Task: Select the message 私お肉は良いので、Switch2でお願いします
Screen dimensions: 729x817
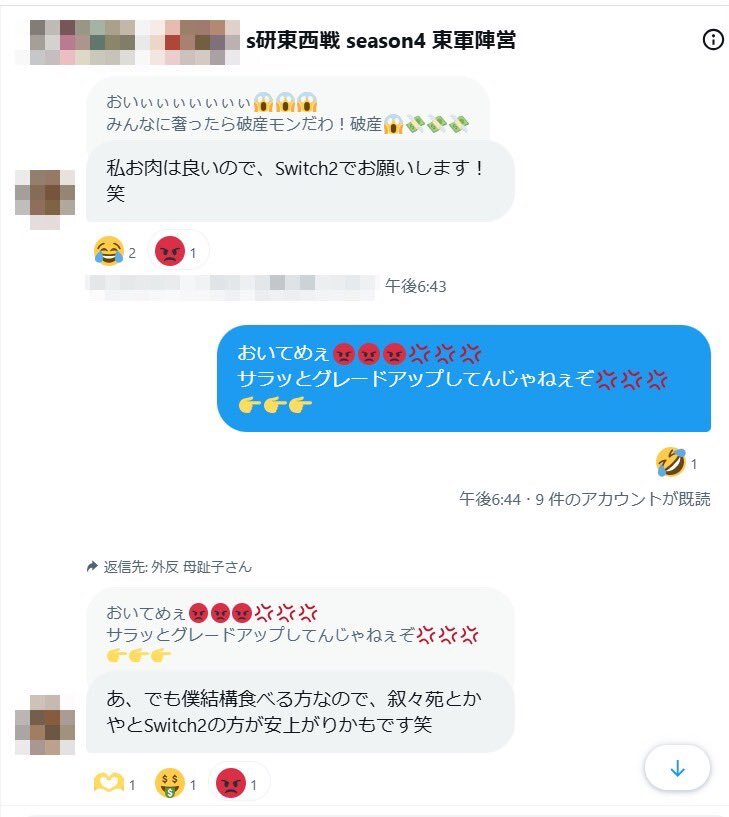Action: click(300, 181)
